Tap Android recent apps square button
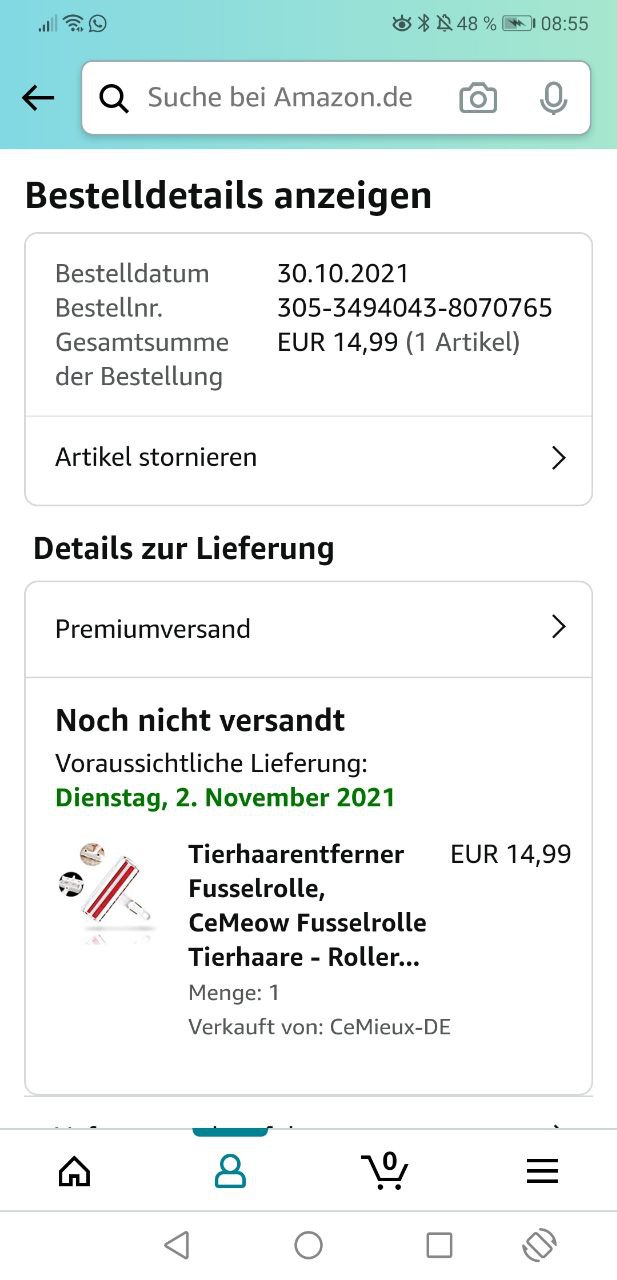 [439, 1245]
